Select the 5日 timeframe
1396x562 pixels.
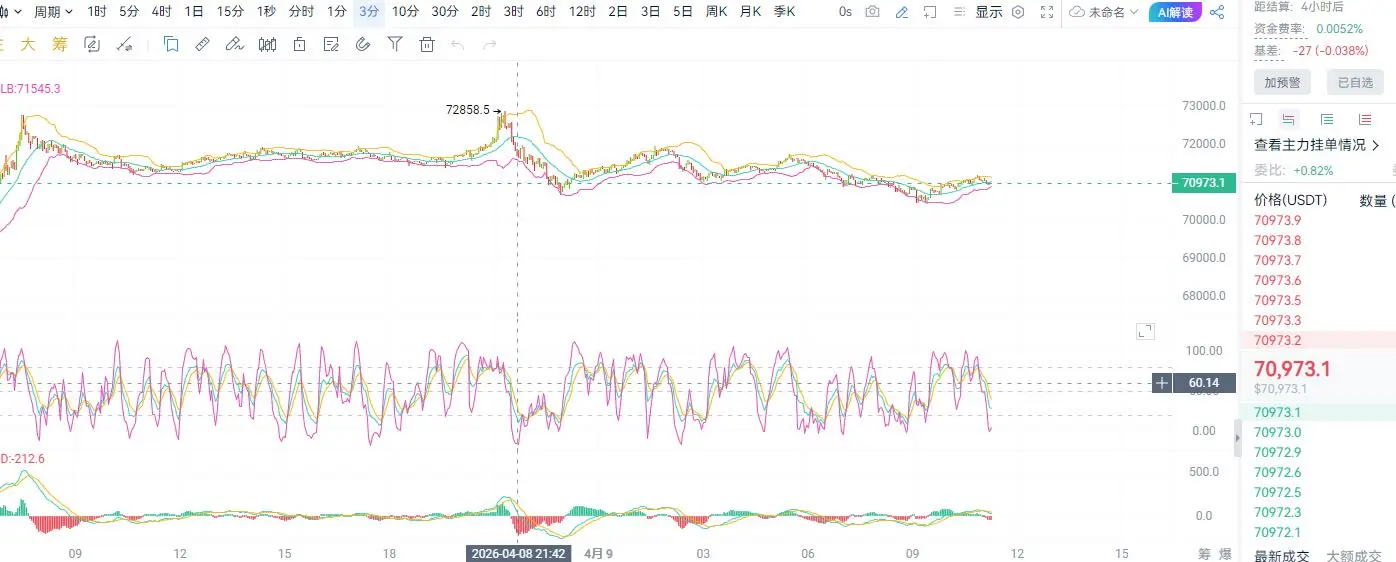coord(682,12)
